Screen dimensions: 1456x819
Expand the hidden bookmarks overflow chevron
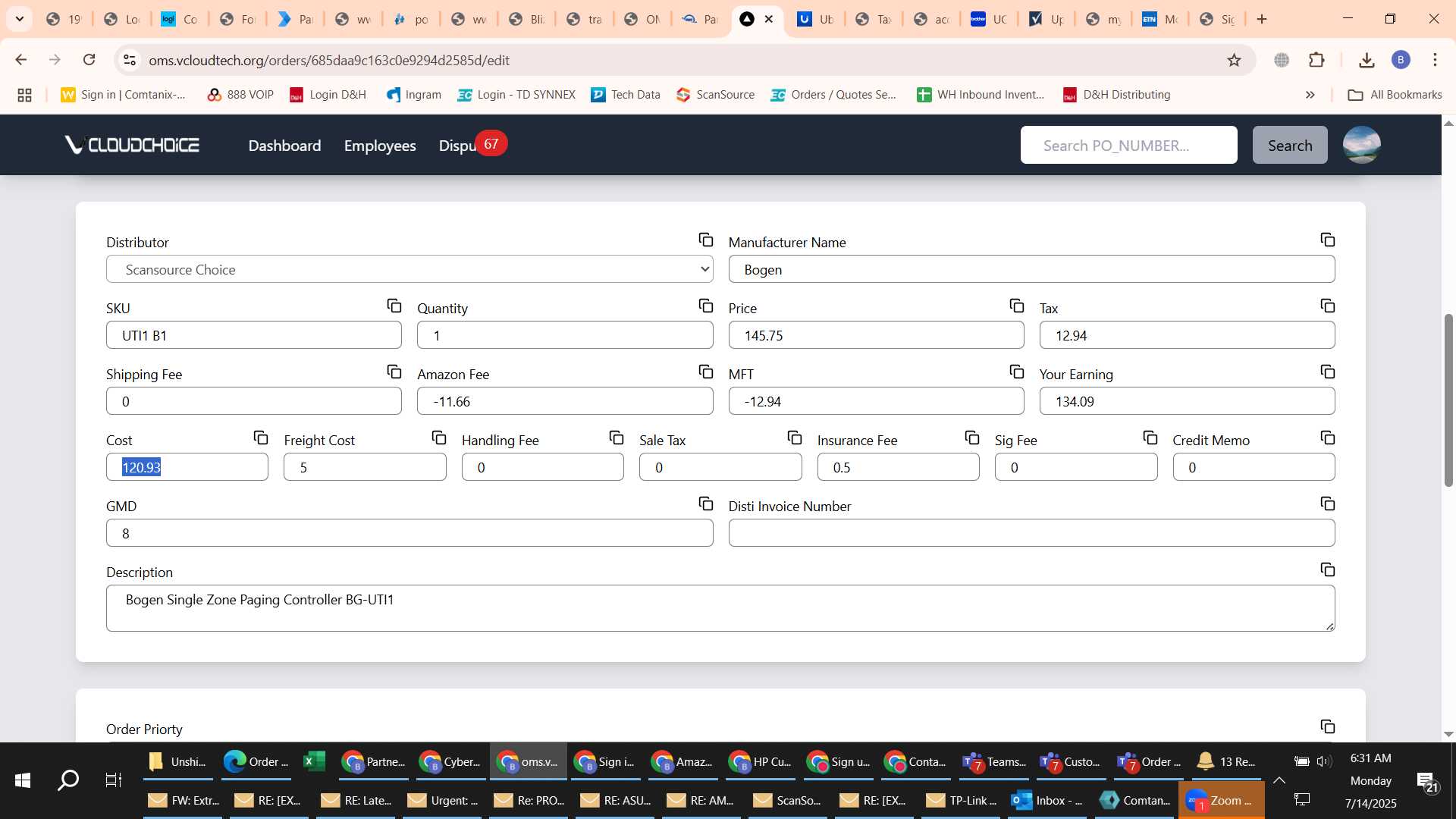pyautogui.click(x=1310, y=95)
